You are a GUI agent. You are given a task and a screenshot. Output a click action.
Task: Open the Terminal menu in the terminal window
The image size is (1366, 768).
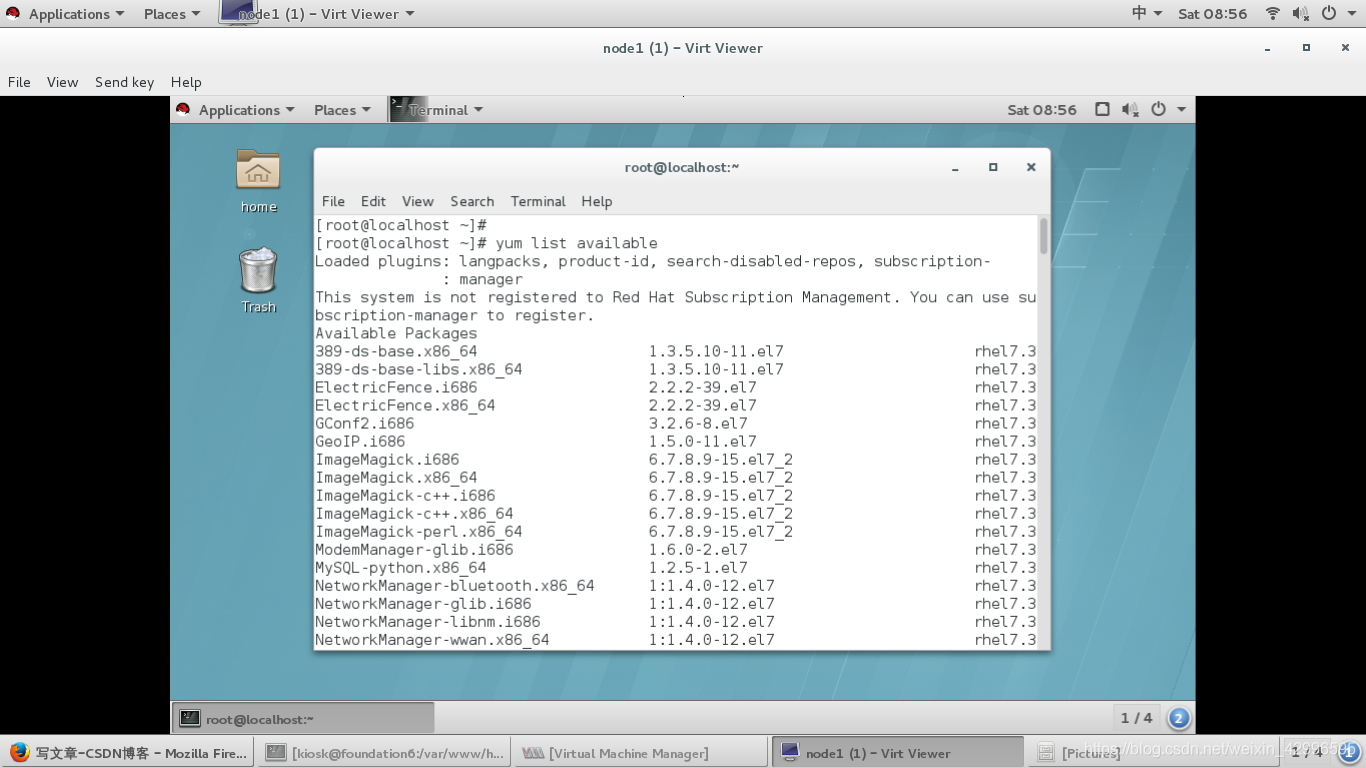pyautogui.click(x=538, y=201)
